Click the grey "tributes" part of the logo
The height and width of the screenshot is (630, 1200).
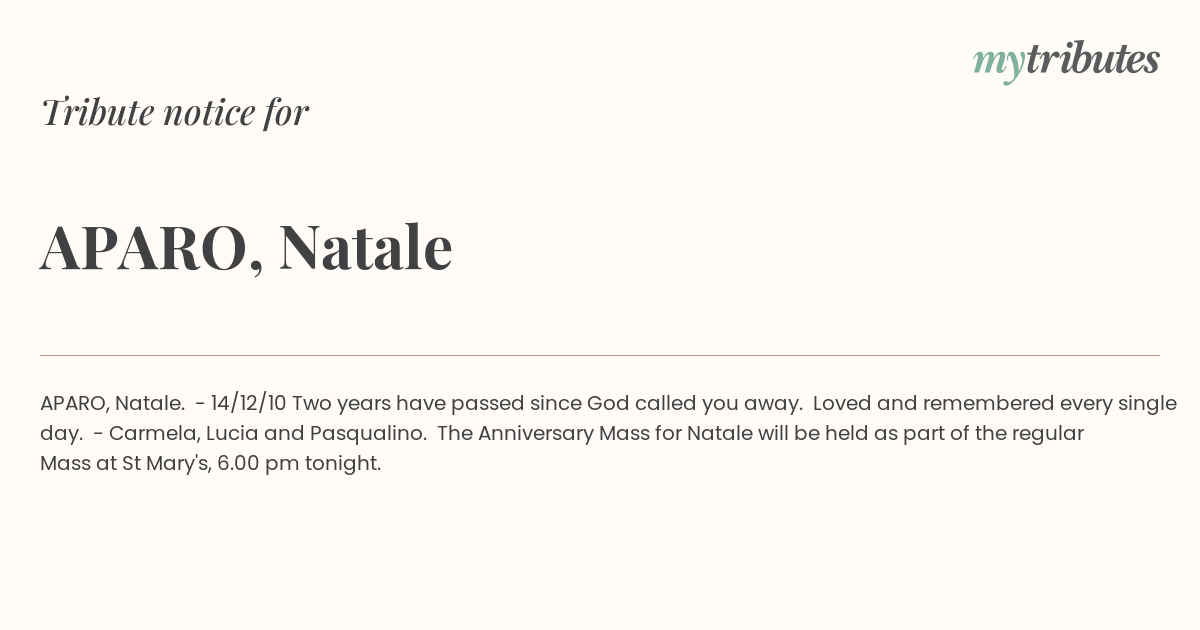1092,59
